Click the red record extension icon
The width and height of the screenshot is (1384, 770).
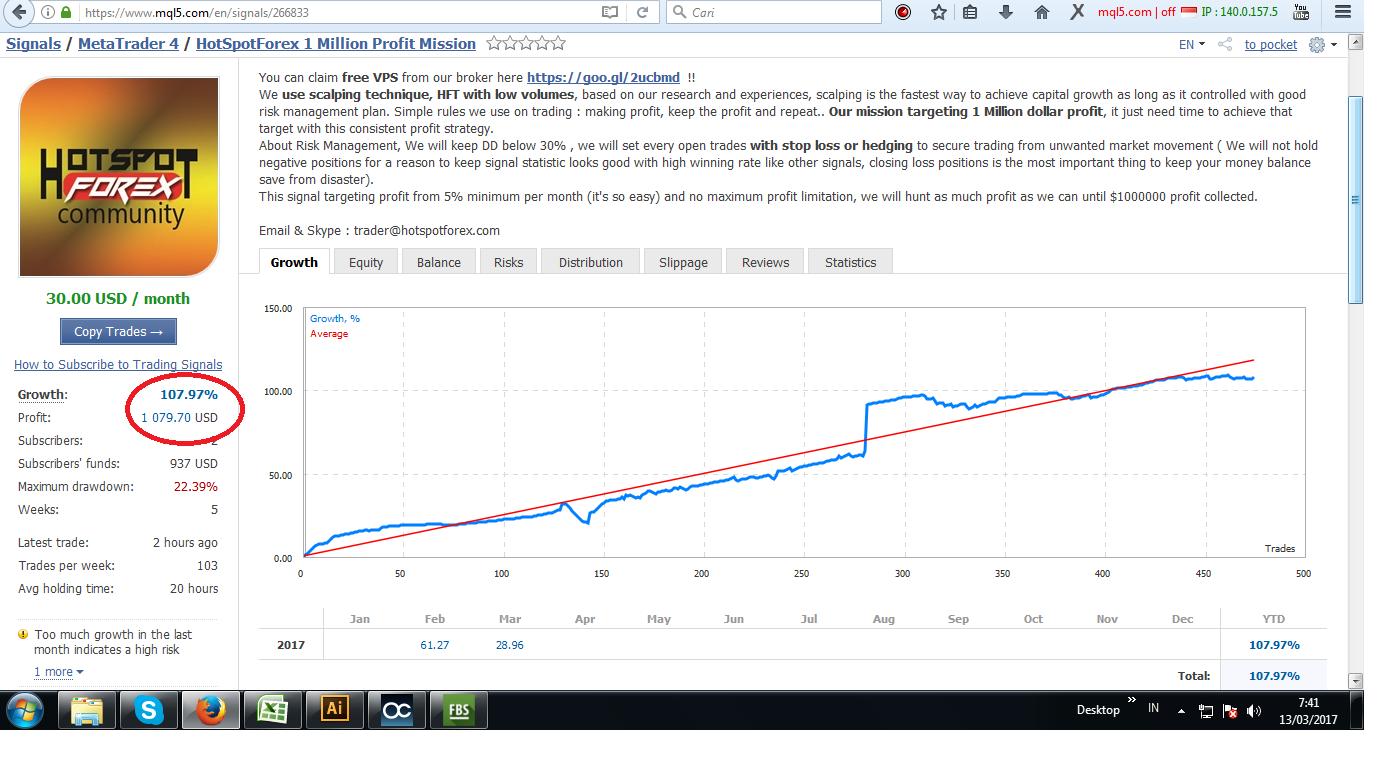pos(904,13)
